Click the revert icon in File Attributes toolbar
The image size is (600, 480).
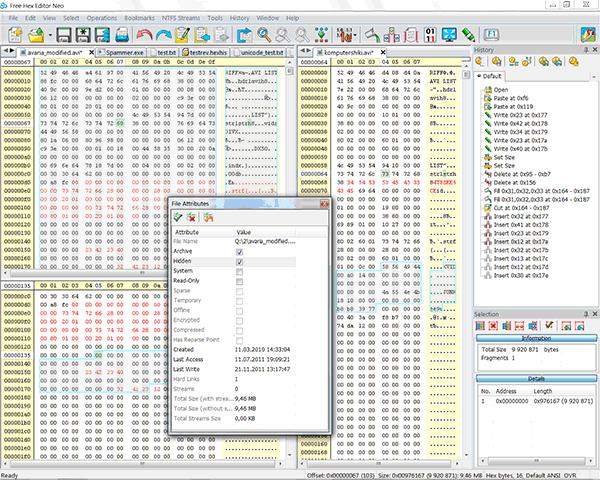208,217
